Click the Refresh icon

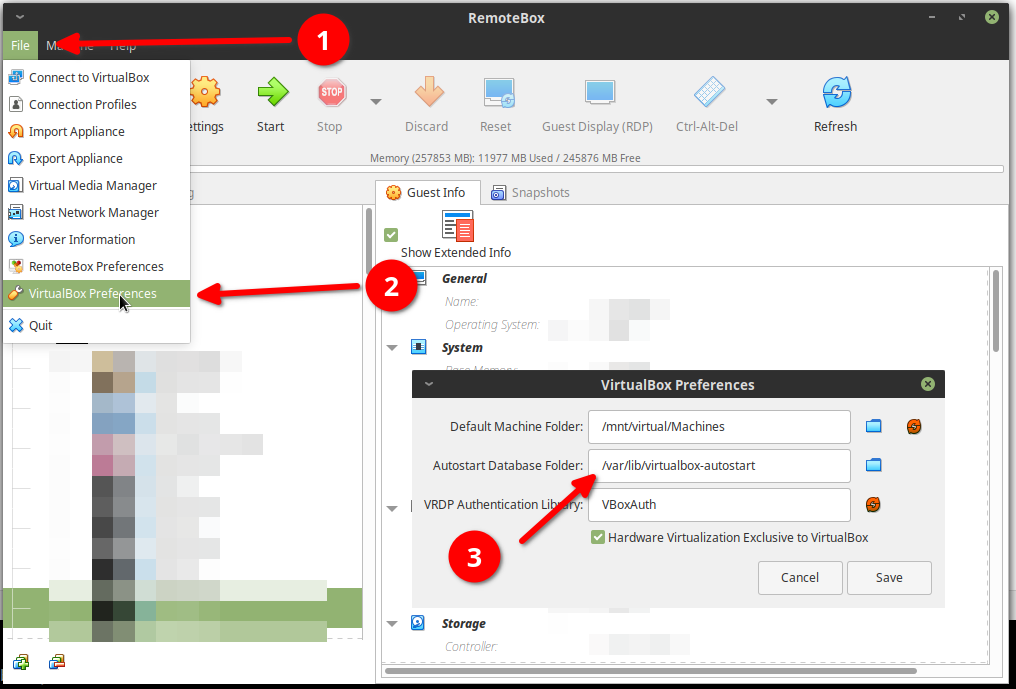[835, 95]
